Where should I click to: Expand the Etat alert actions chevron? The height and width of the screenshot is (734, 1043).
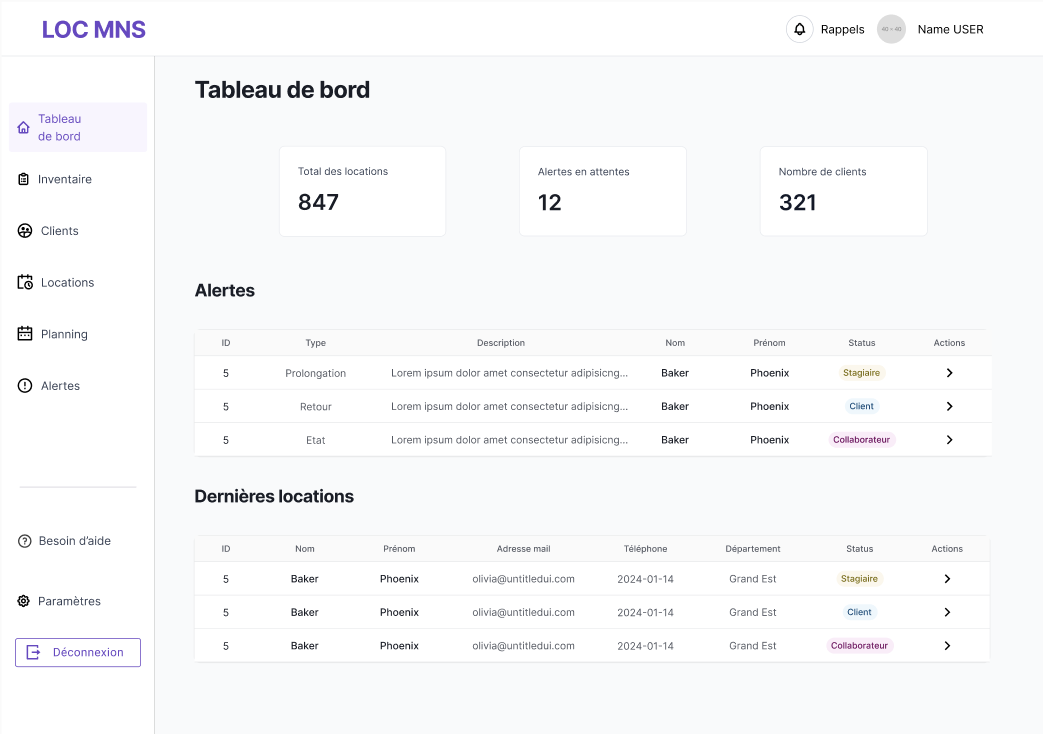pos(949,439)
